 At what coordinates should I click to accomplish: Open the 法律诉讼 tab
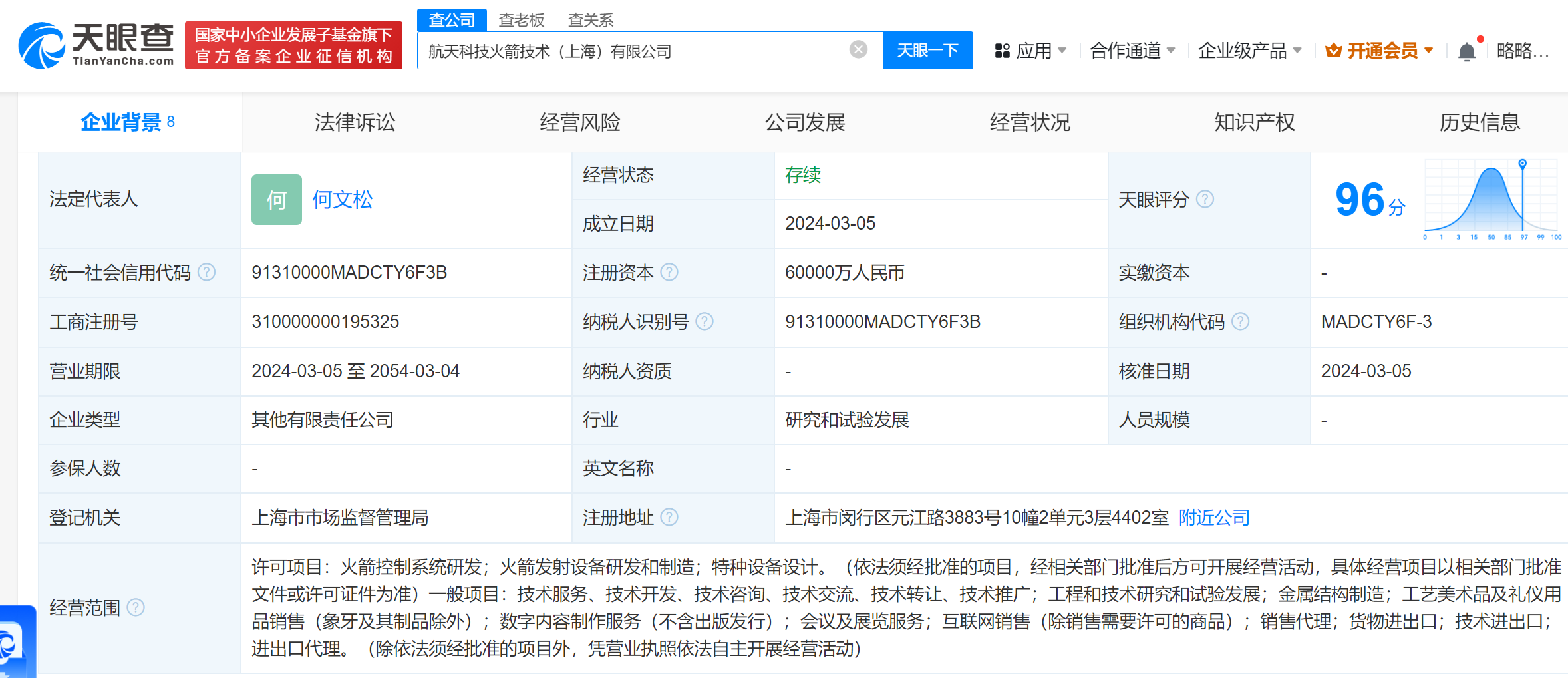(355, 122)
